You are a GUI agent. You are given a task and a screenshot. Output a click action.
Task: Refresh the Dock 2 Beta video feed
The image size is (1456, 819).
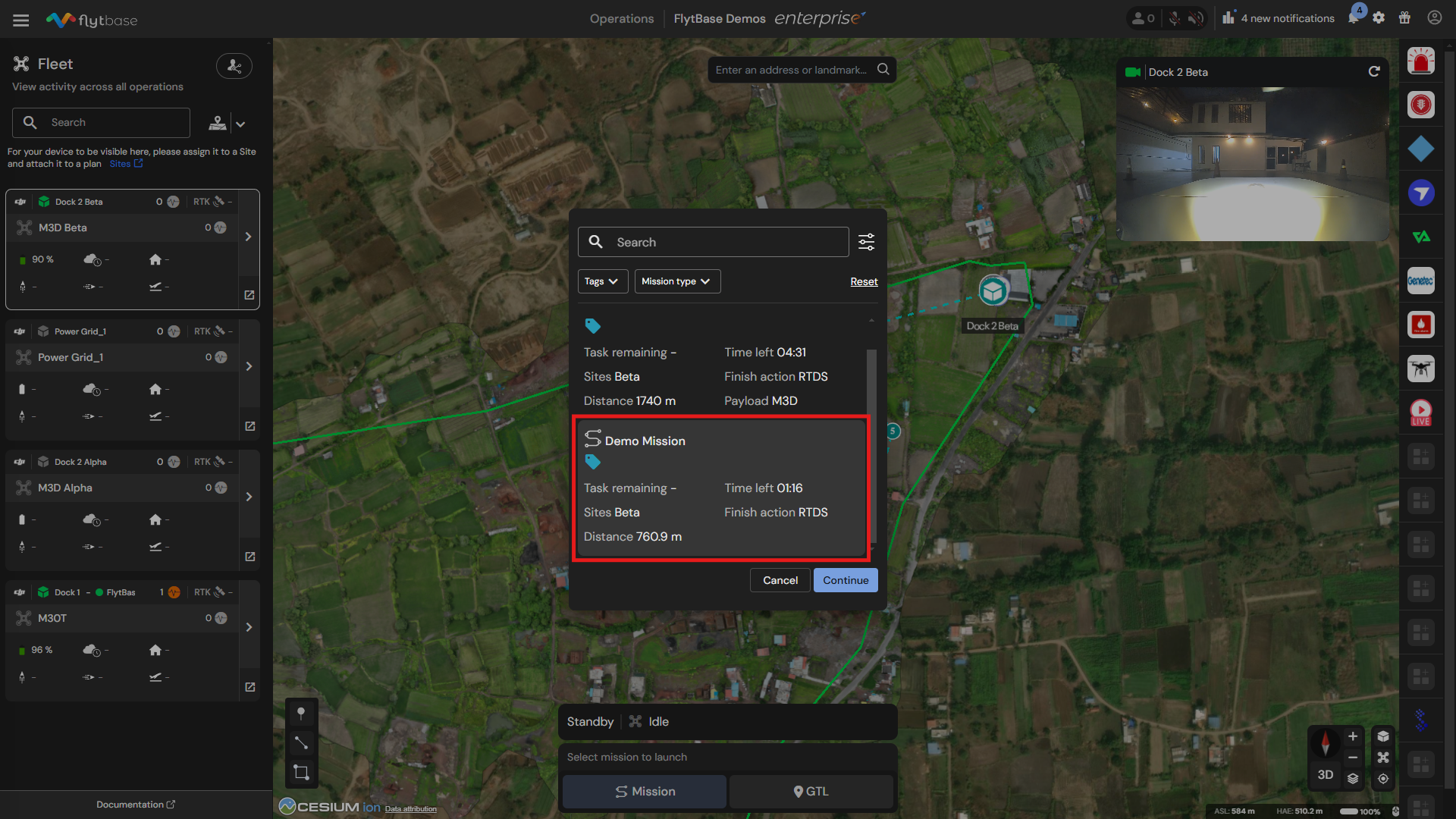(1373, 71)
